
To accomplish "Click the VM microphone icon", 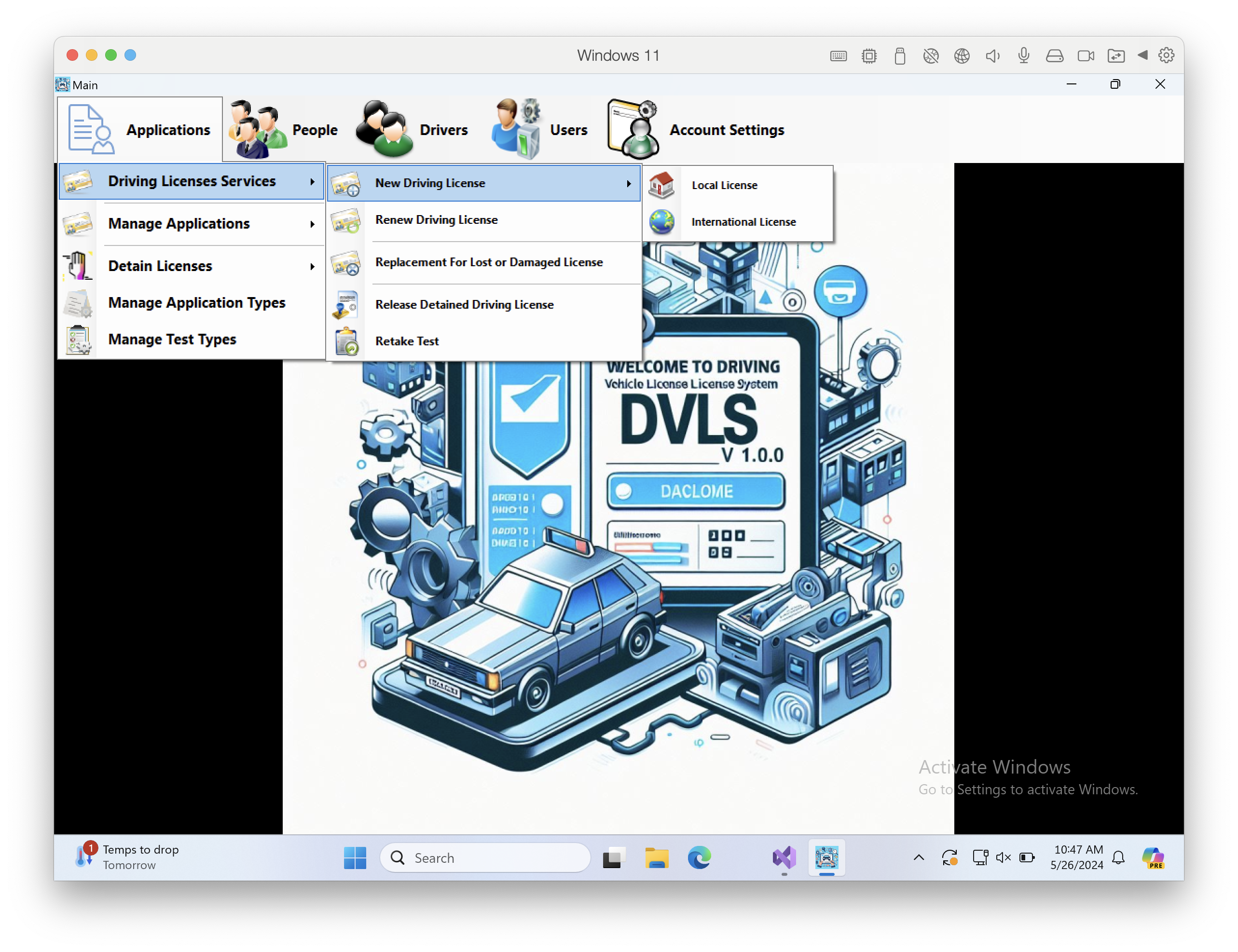I will [1023, 55].
